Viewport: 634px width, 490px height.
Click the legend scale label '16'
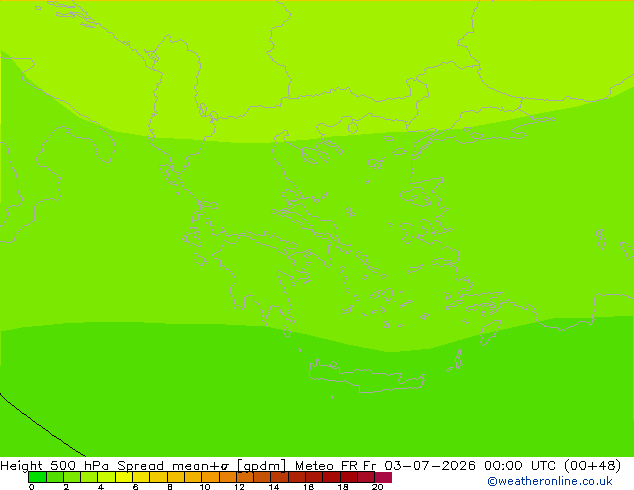click(309, 487)
